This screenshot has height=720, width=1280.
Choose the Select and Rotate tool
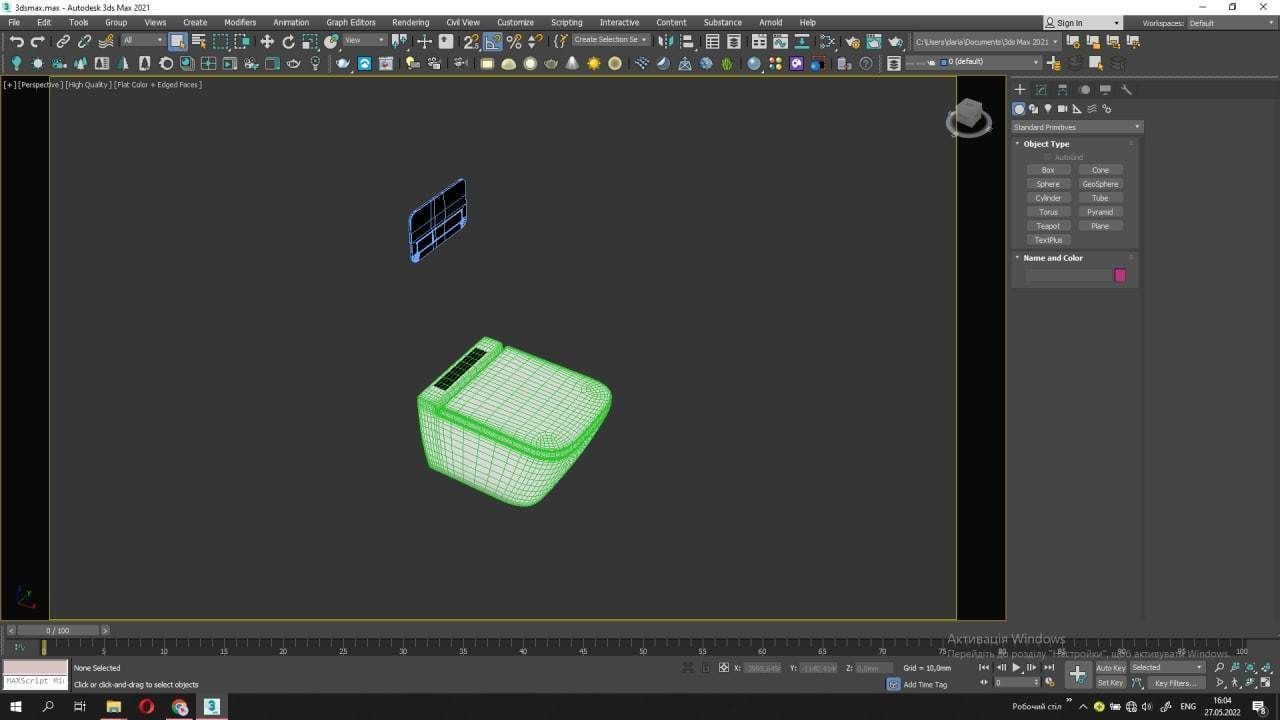289,41
